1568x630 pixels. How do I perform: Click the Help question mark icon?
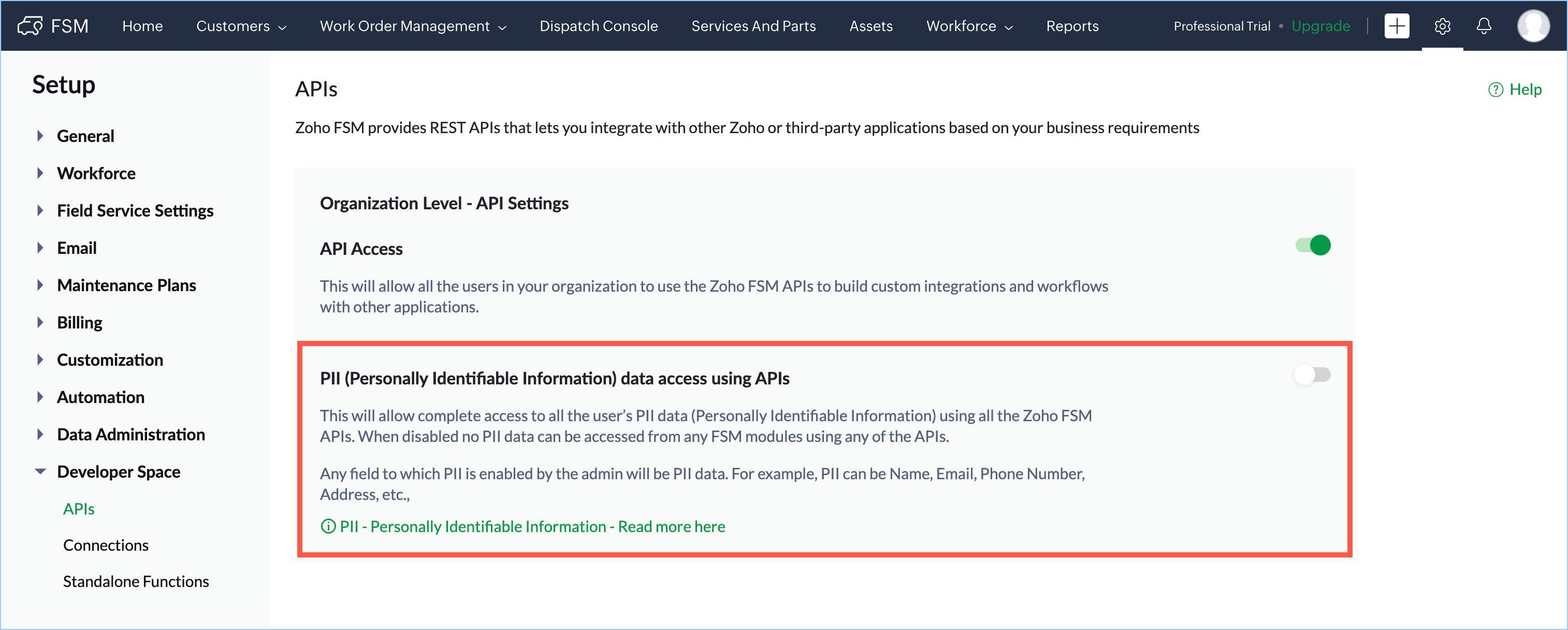[1496, 90]
